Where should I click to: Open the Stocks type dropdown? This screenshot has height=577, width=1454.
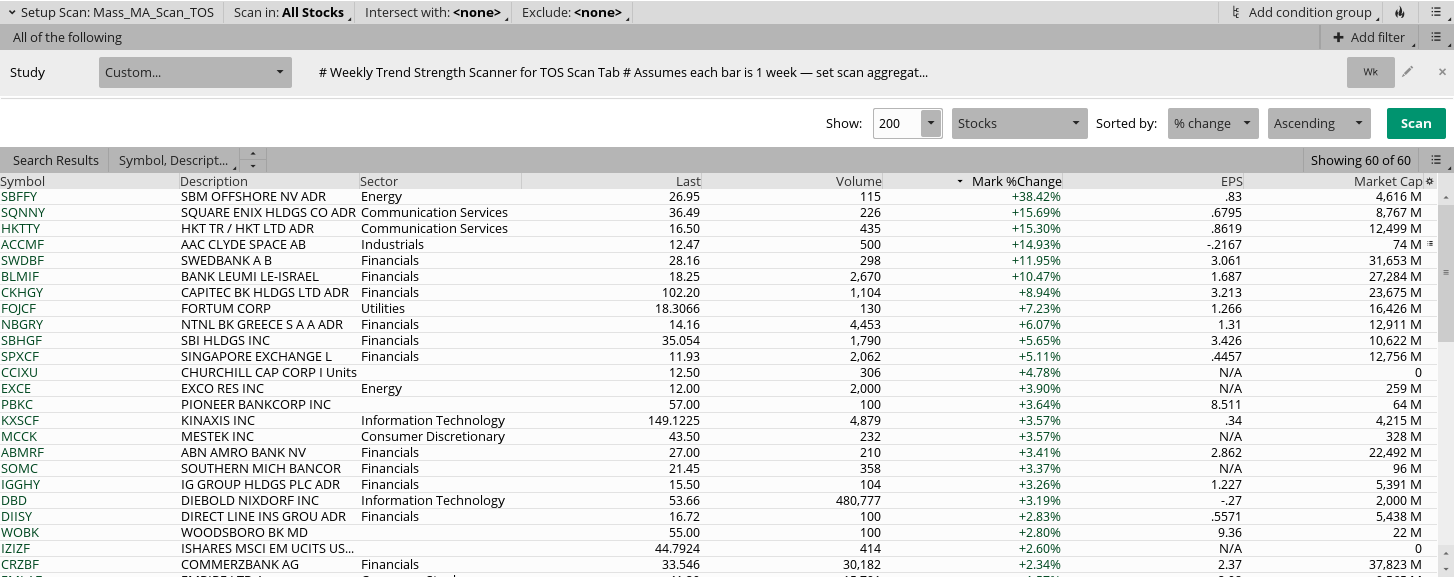[x=1020, y=123]
